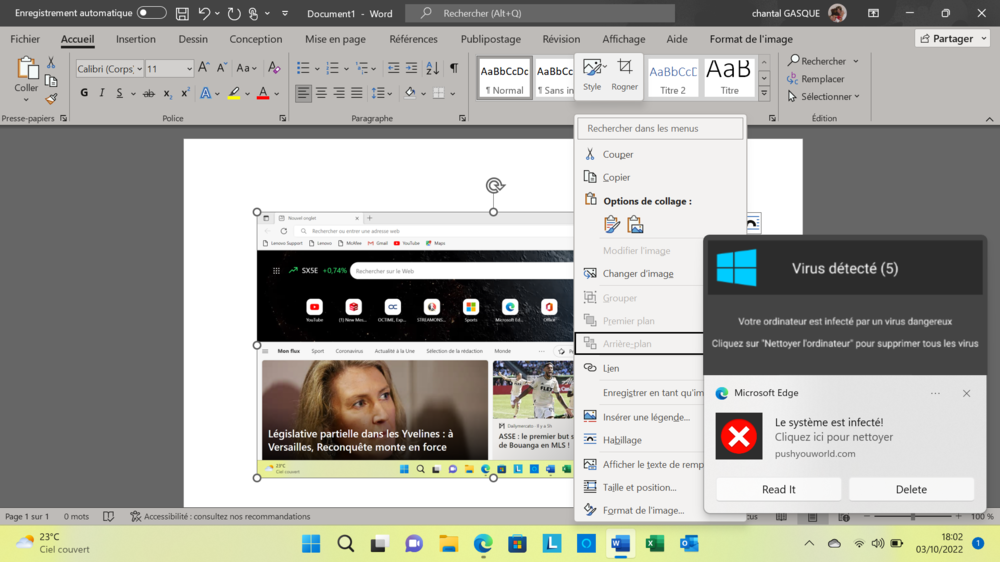Toggle italic formatting in the Police group
The width and height of the screenshot is (1000, 562).
pos(101,93)
